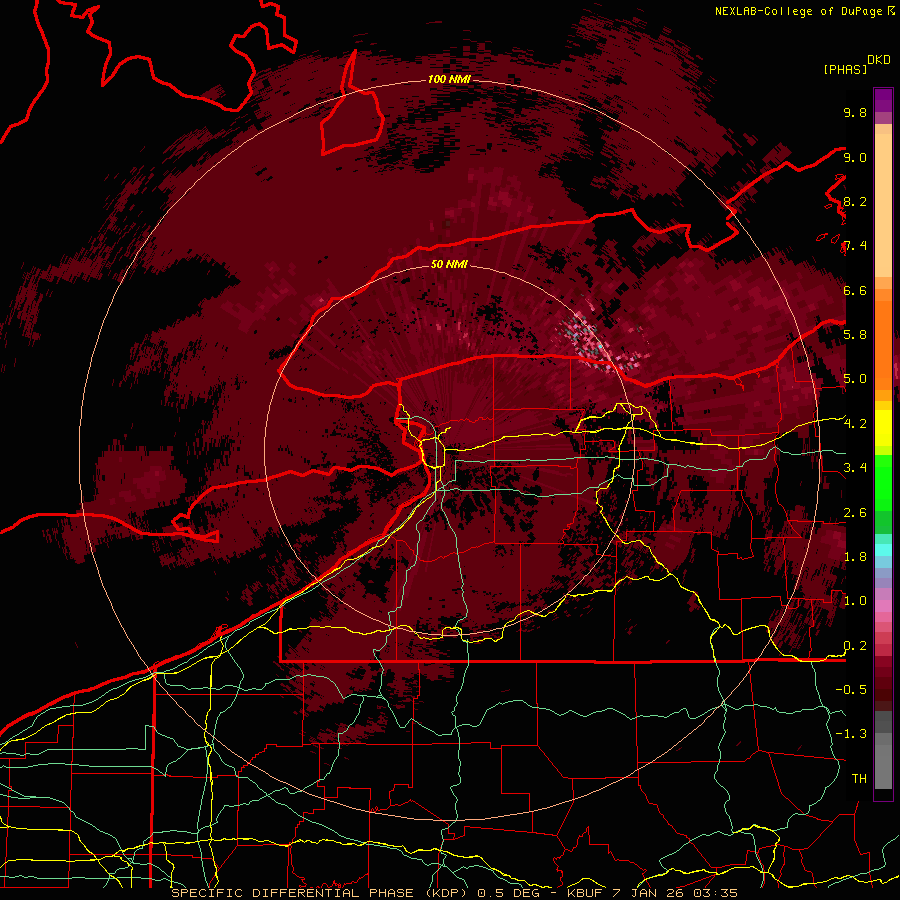Click the -0.5 scale value
Viewport: 900px width, 900px height.
pyautogui.click(x=851, y=690)
